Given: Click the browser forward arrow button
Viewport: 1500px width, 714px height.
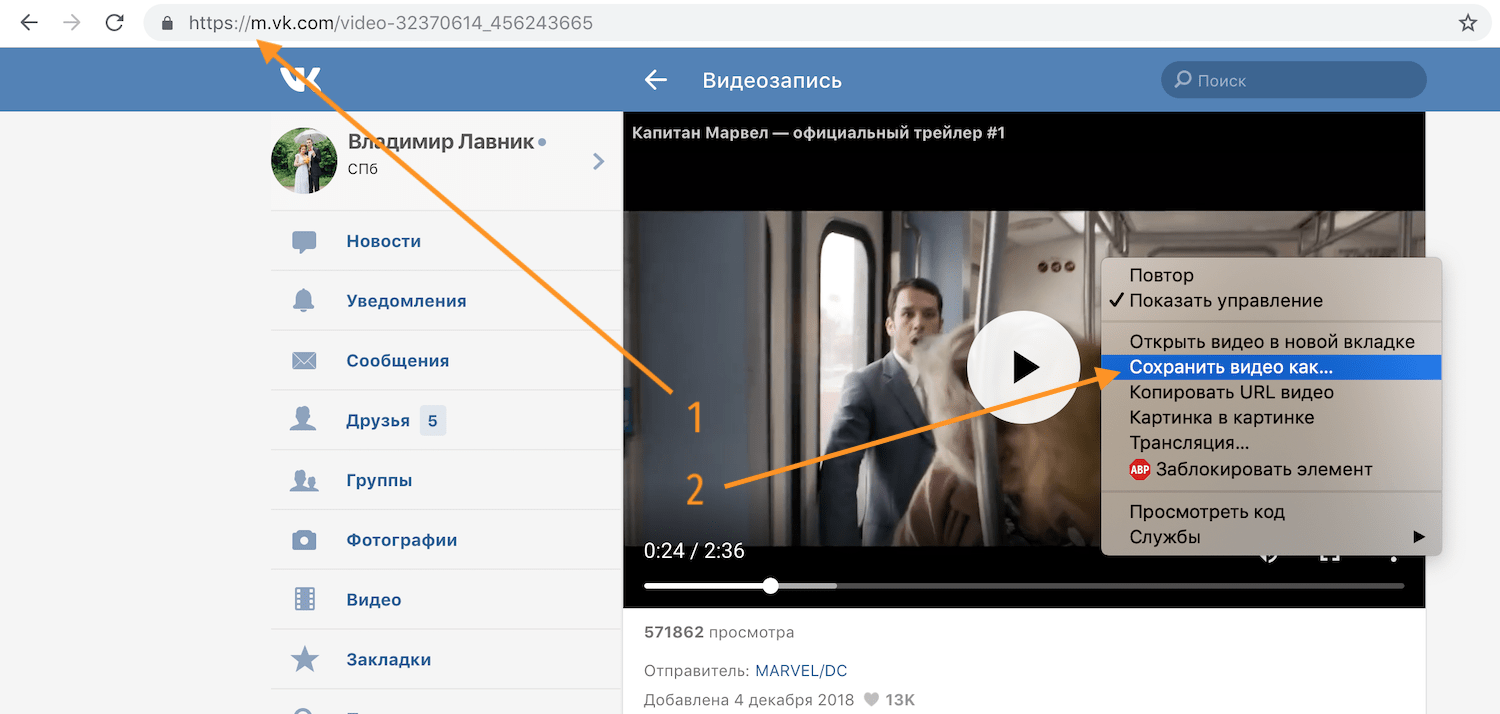Looking at the screenshot, I should 71,22.
